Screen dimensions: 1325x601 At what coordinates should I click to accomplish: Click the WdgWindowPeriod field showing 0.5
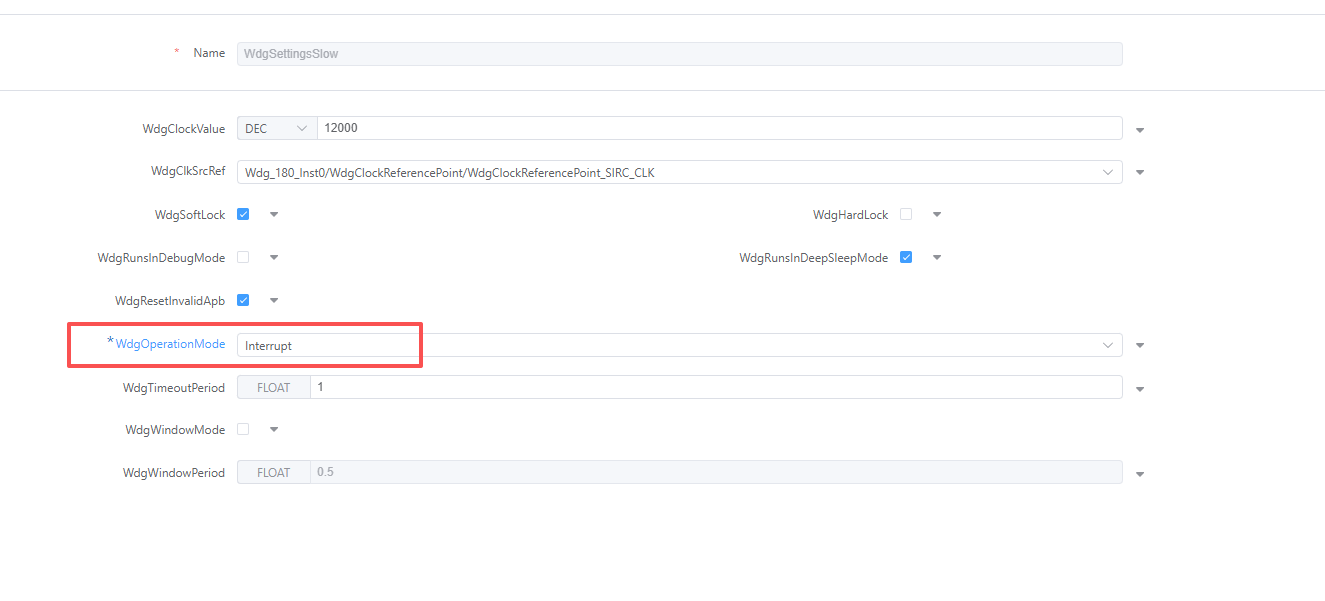(x=716, y=472)
